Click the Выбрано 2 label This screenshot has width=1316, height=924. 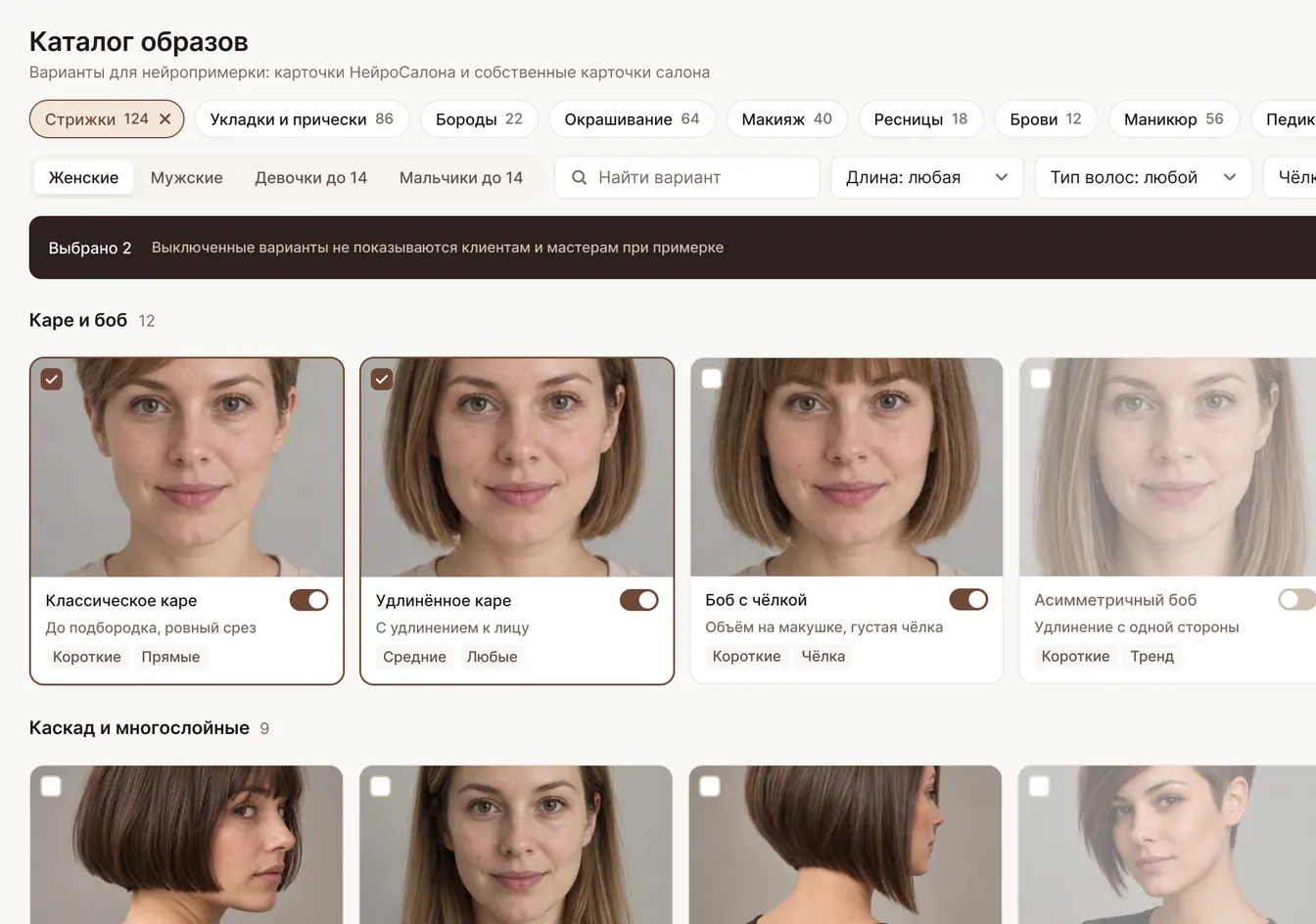coord(90,248)
